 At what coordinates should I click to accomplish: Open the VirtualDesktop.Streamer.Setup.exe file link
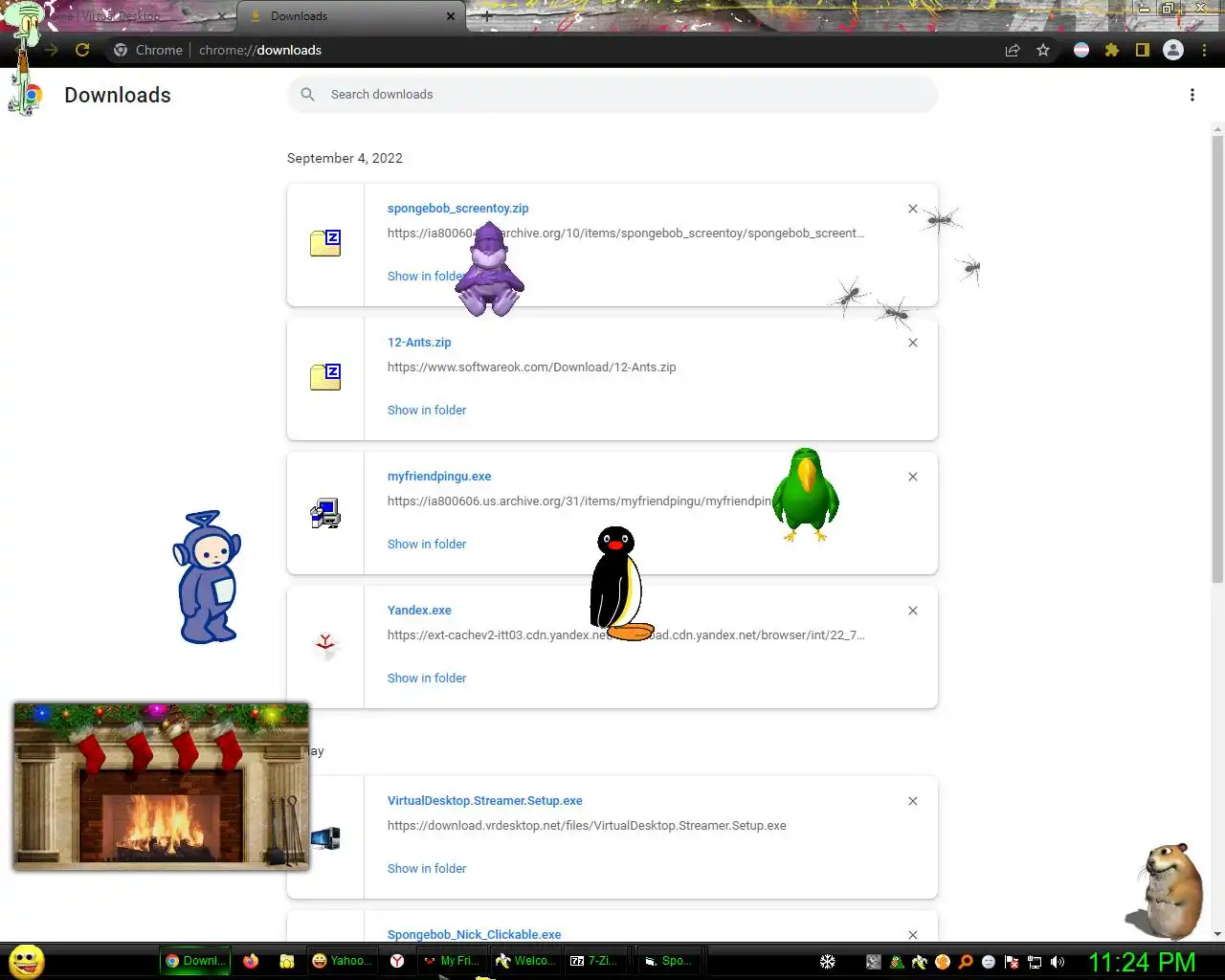pos(484,800)
